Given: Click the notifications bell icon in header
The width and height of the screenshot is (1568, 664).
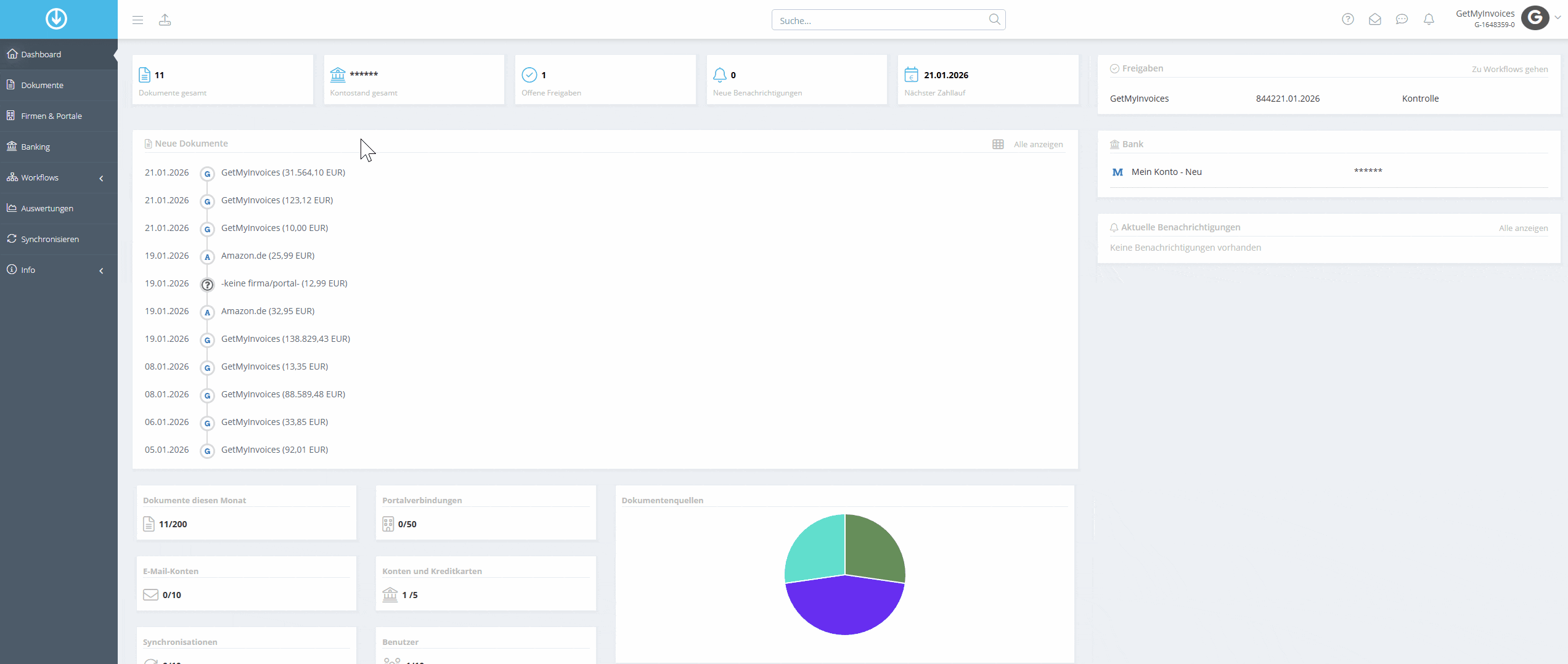Looking at the screenshot, I should pyautogui.click(x=1429, y=19).
